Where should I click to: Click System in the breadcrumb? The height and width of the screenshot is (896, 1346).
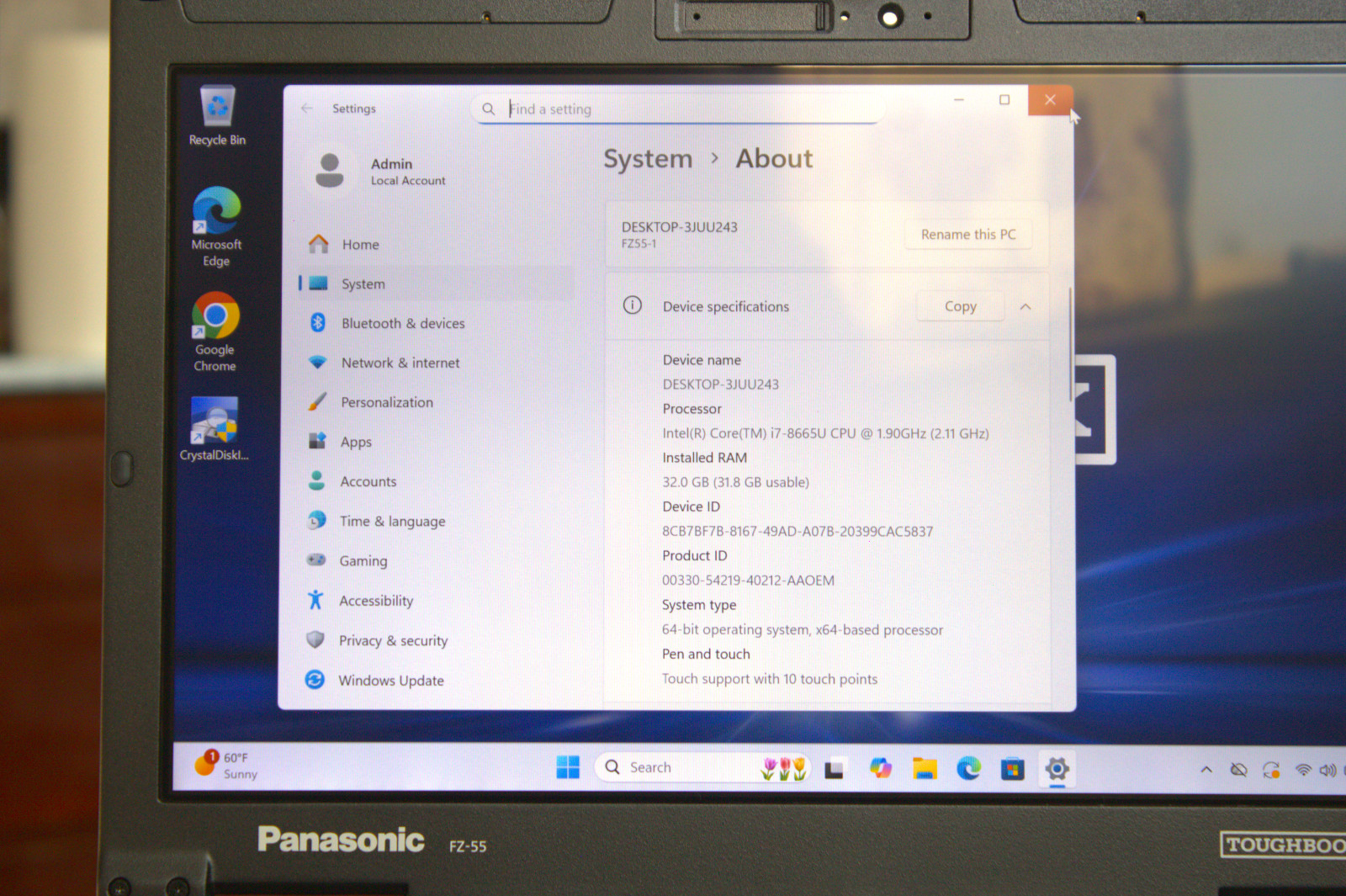[x=648, y=159]
